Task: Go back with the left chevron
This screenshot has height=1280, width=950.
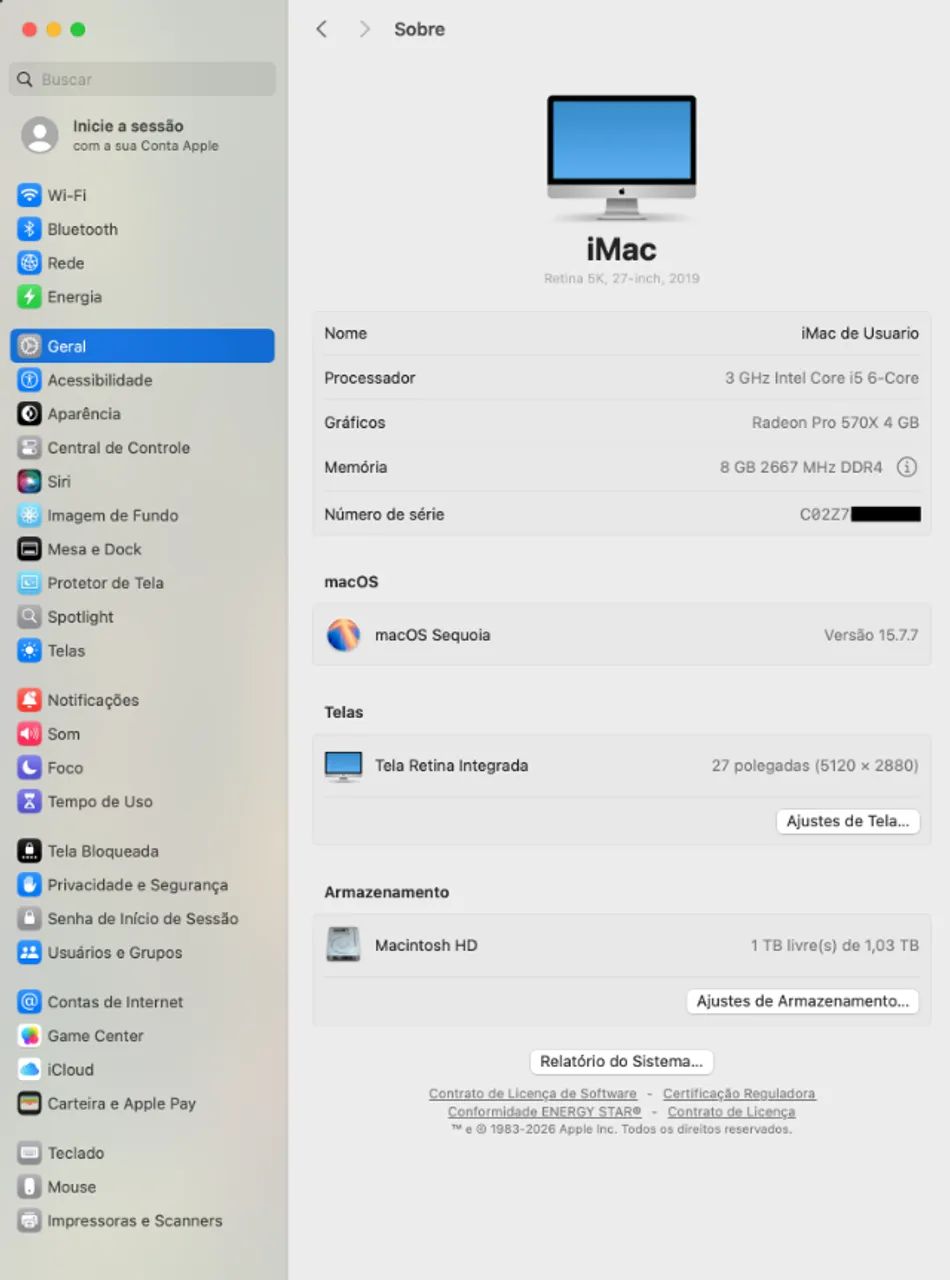Action: tap(322, 29)
